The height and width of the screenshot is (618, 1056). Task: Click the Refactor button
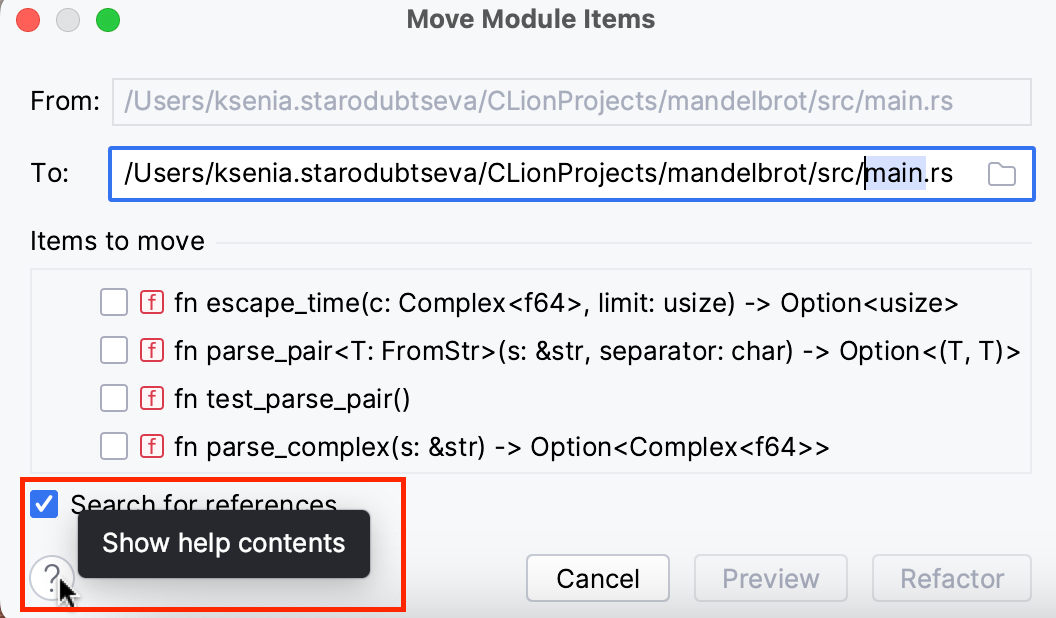[x=951, y=578]
